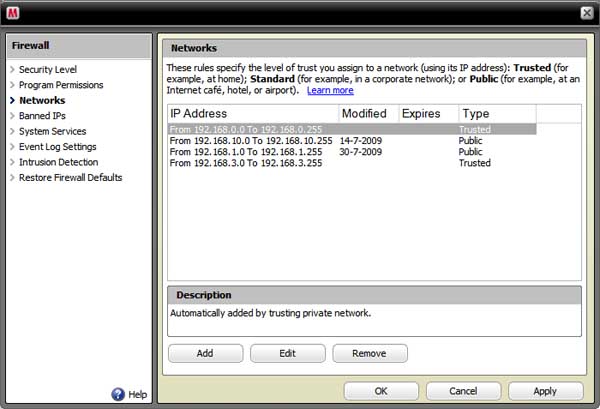This screenshot has width=600, height=409.
Task: Click Edit to modify selected network
Action: click(287, 353)
